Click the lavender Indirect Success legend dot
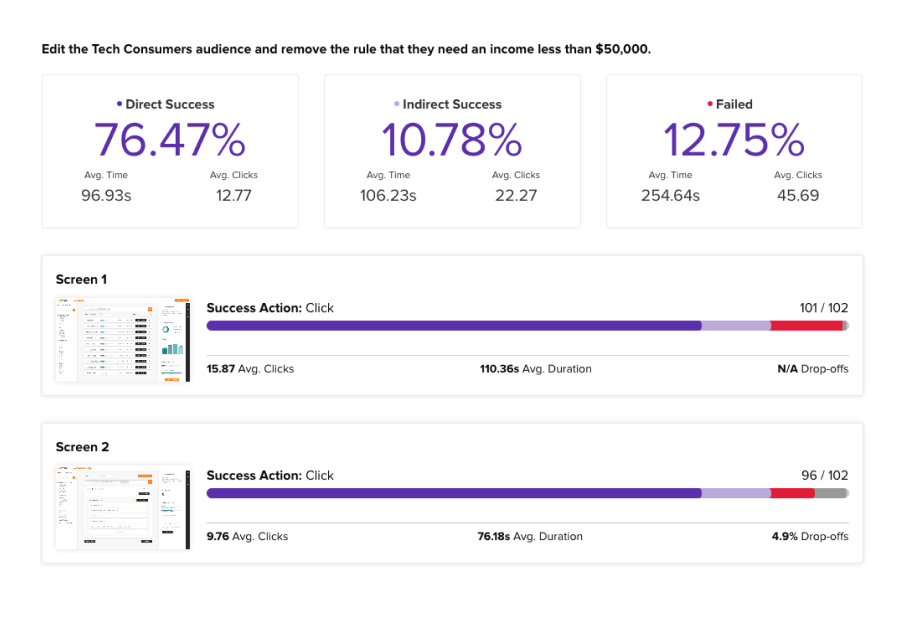 [396, 104]
